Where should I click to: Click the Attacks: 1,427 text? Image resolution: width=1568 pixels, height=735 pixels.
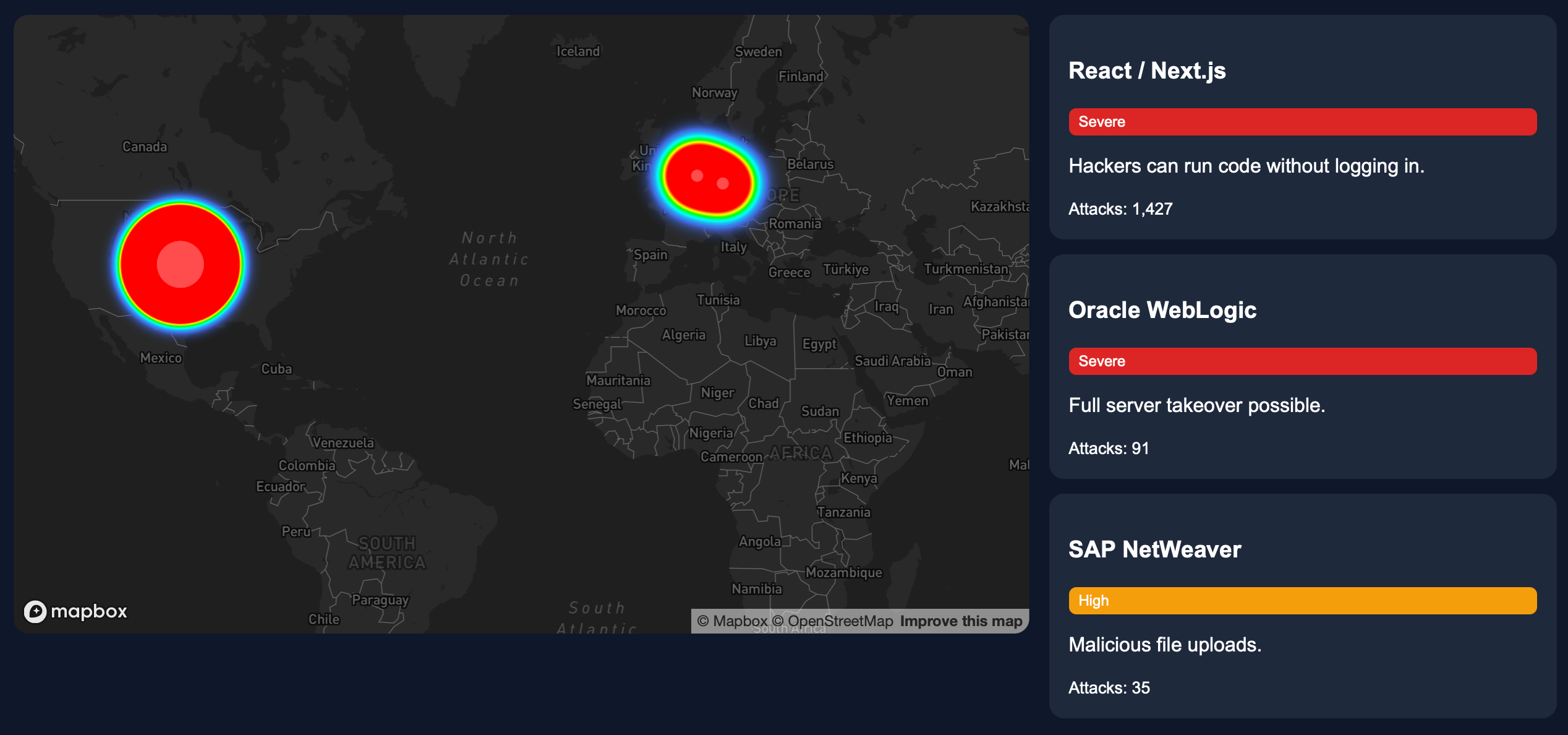click(1120, 209)
